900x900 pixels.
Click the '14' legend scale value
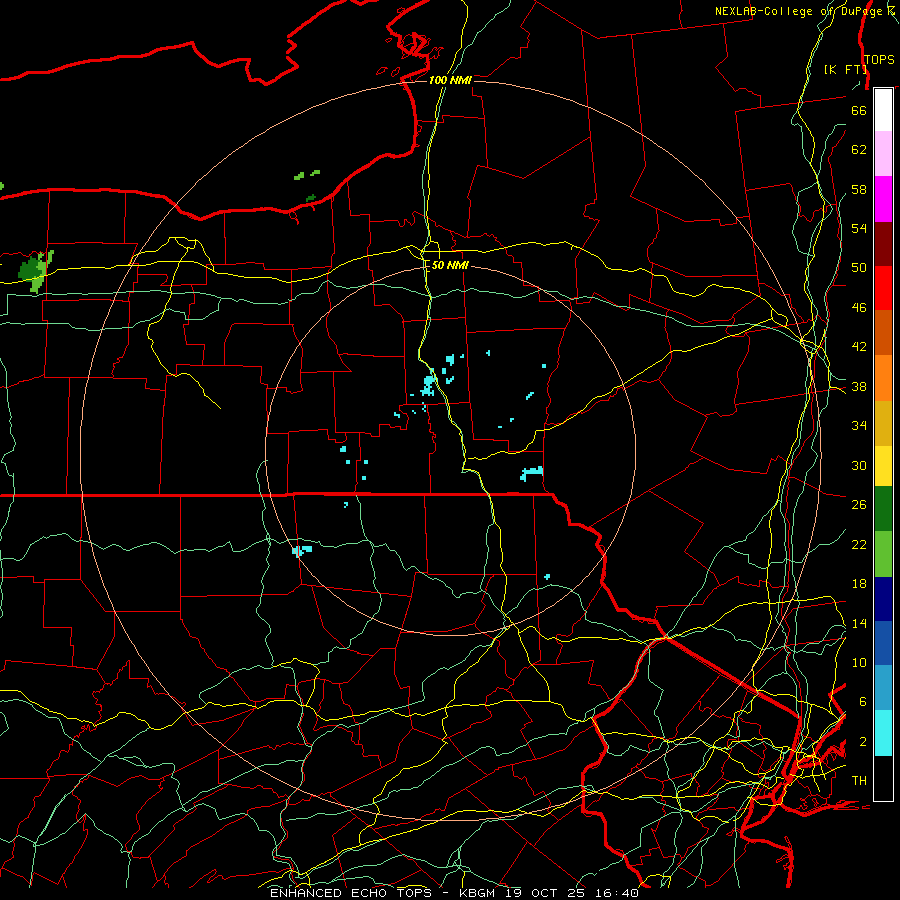pyautogui.click(x=859, y=623)
